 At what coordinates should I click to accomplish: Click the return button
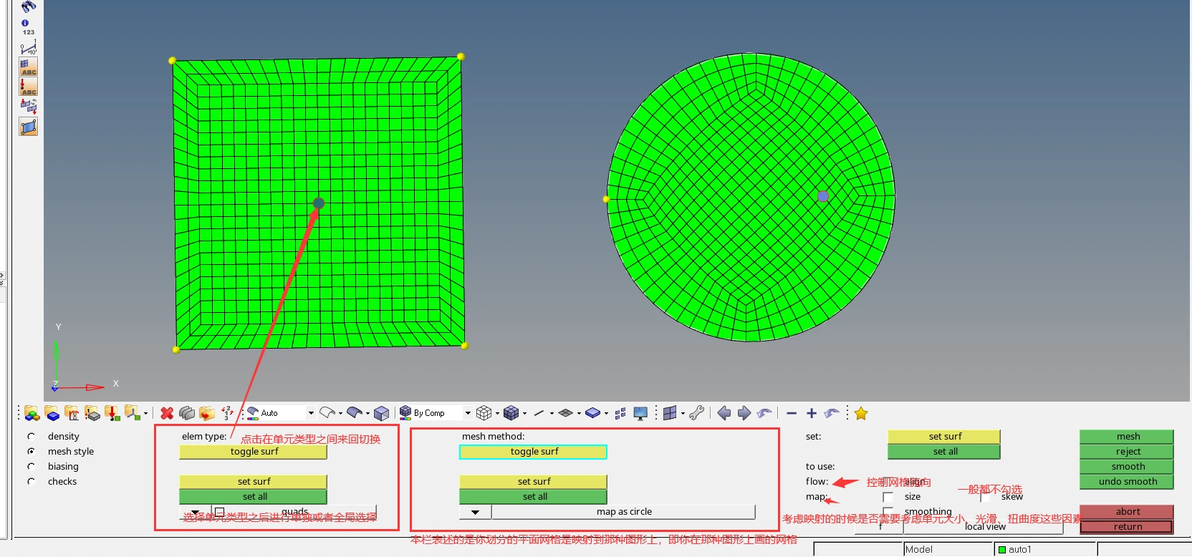tap(1128, 527)
